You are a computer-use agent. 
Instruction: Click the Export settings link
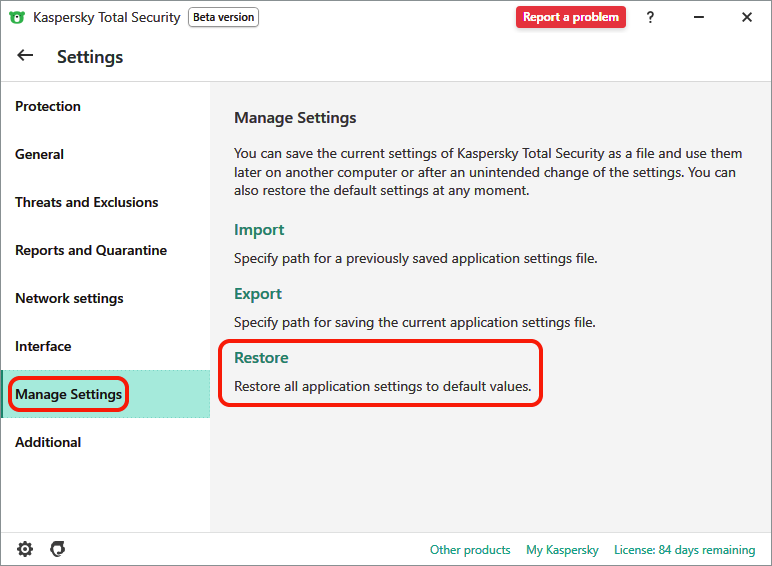(x=258, y=294)
